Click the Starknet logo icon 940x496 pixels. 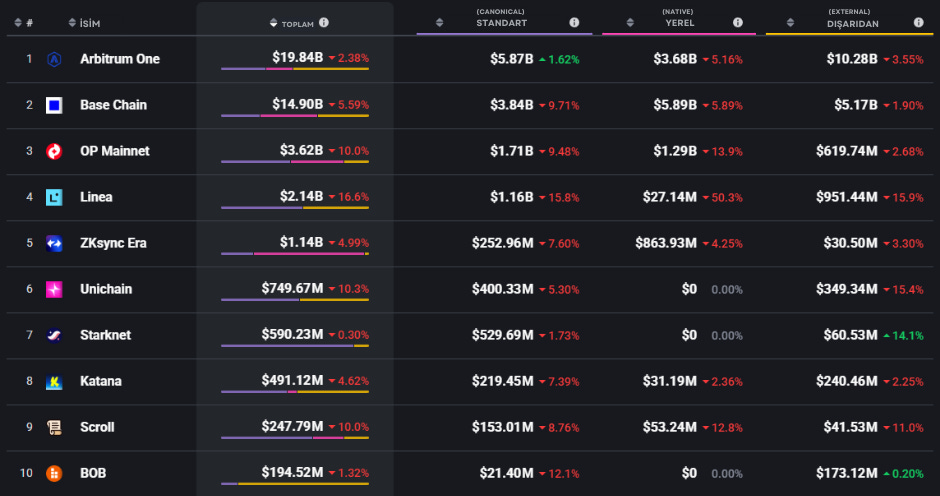coord(54,335)
